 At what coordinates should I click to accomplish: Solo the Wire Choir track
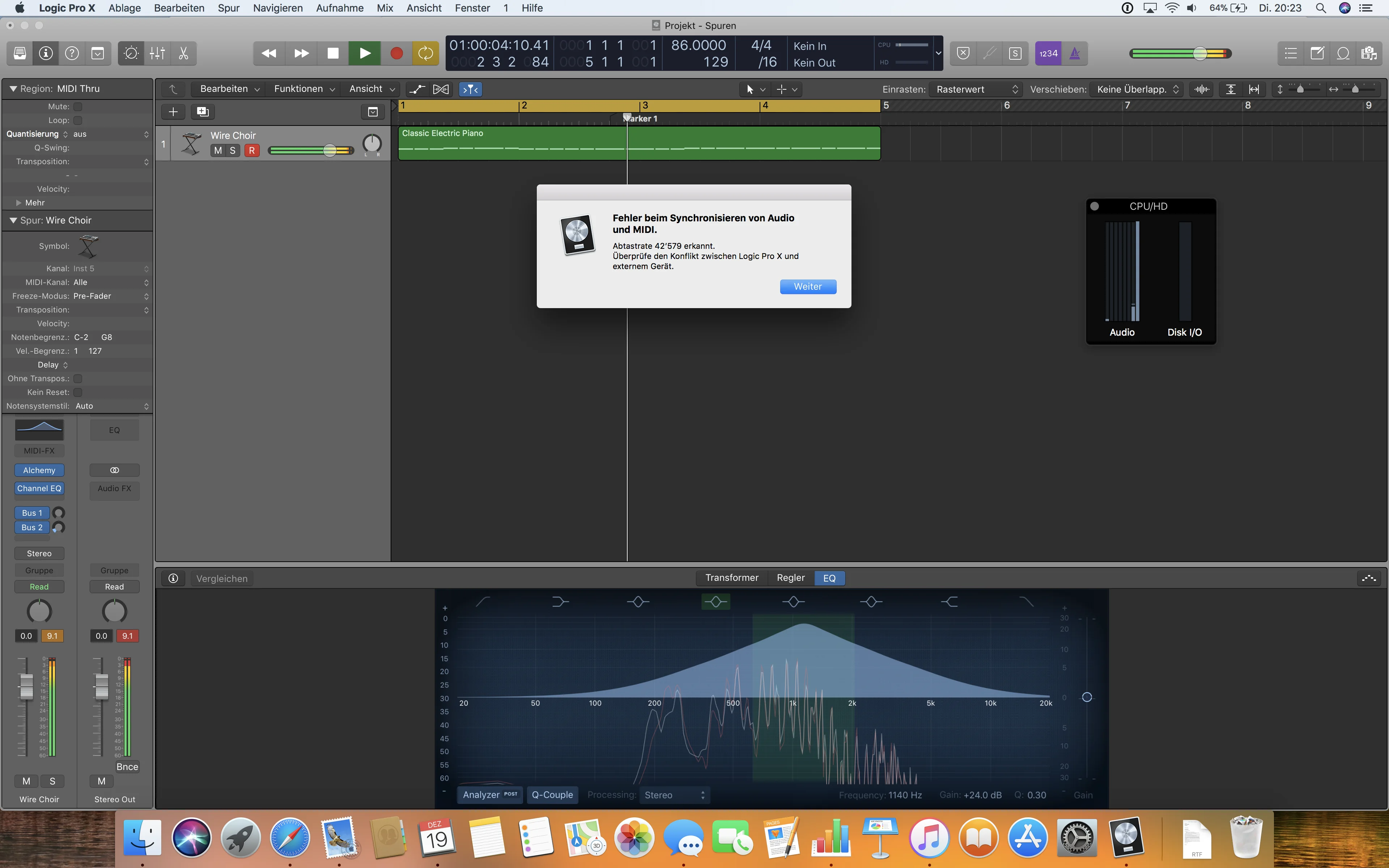tap(233, 150)
